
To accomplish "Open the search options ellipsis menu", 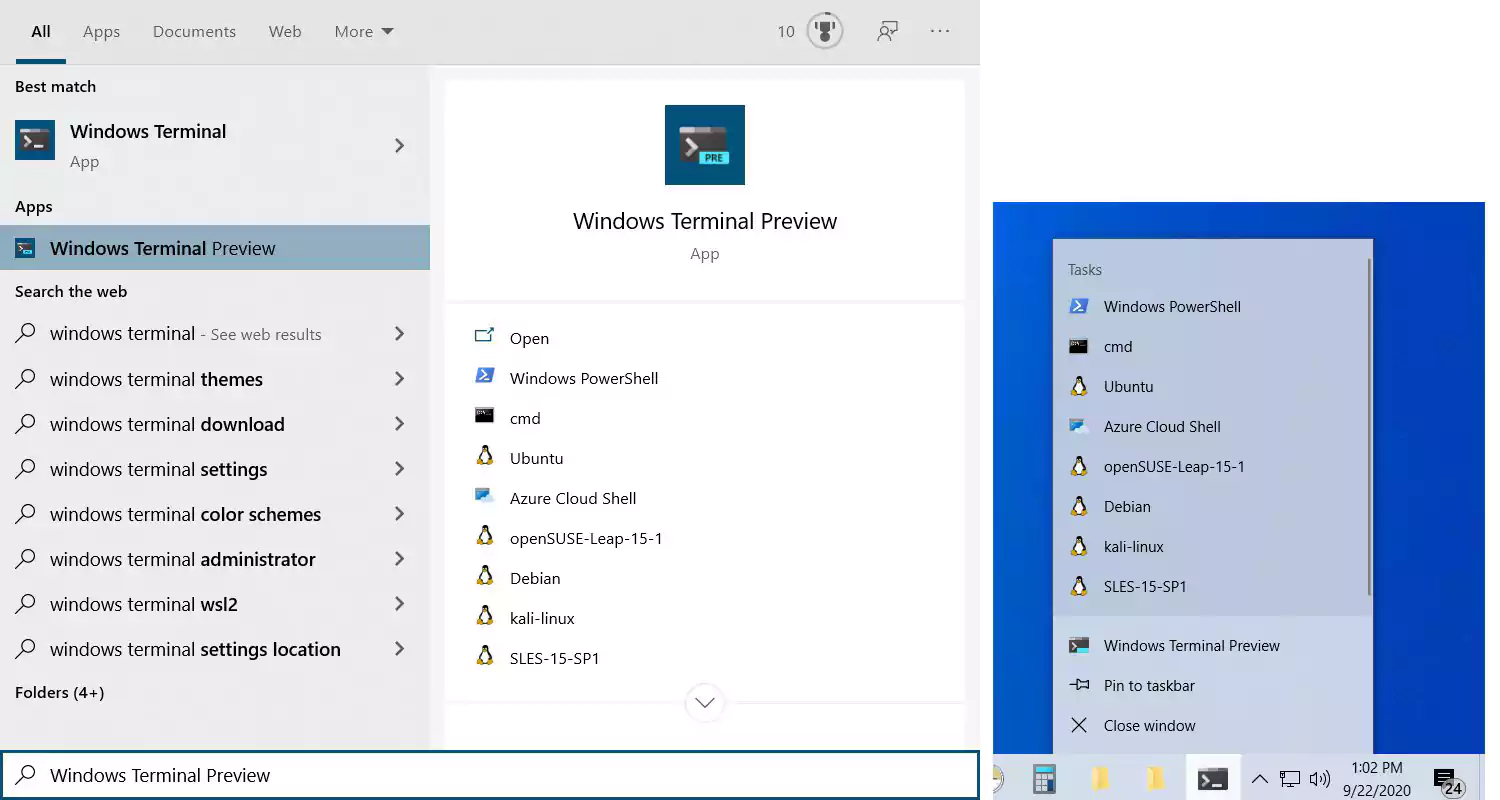I will click(940, 31).
